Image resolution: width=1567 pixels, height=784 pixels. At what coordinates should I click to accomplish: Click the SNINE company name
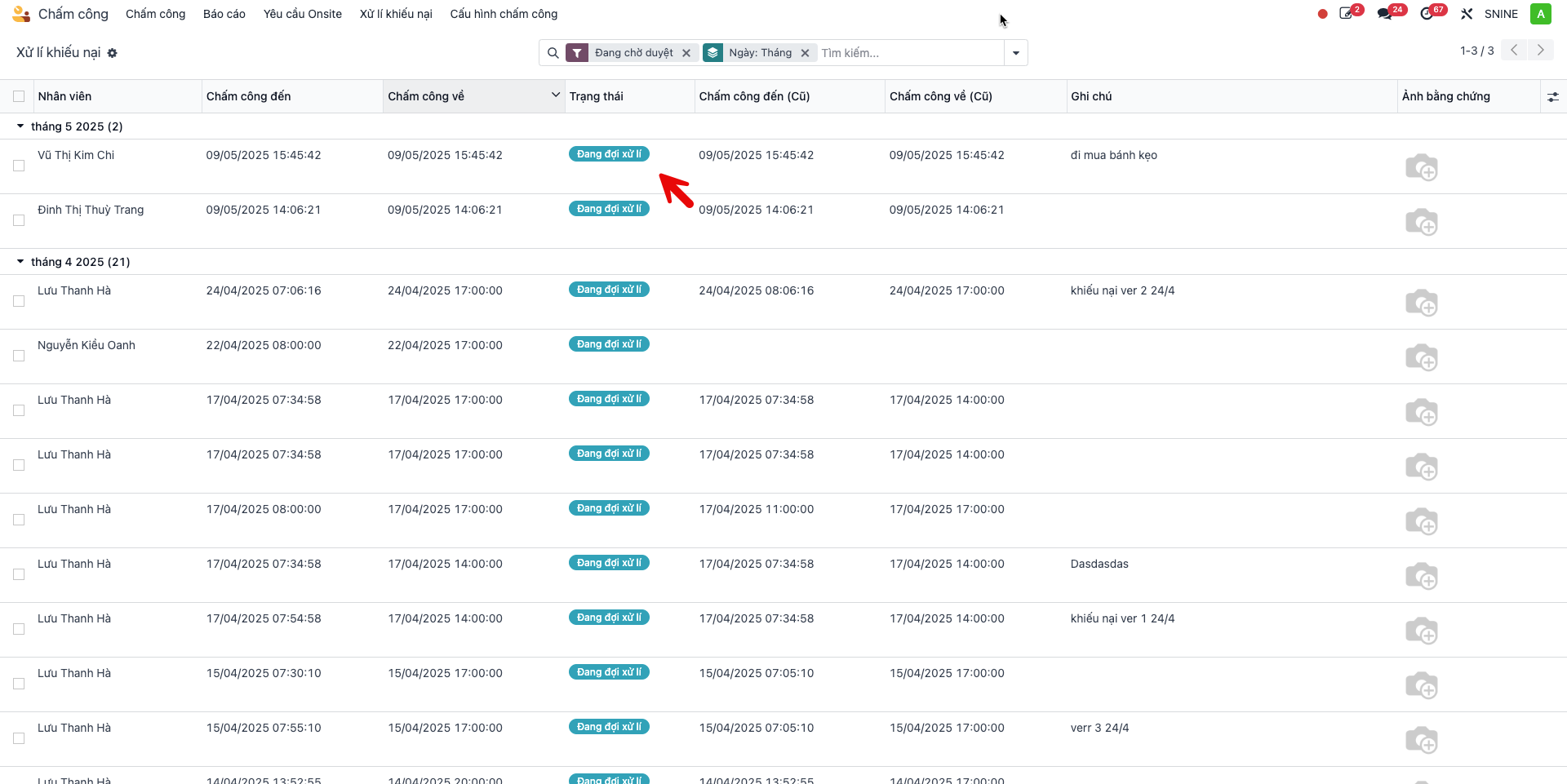(1501, 14)
